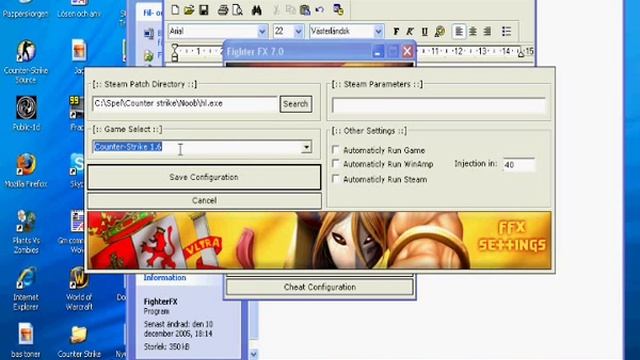Click the Information header in Explorer panel

[164, 278]
